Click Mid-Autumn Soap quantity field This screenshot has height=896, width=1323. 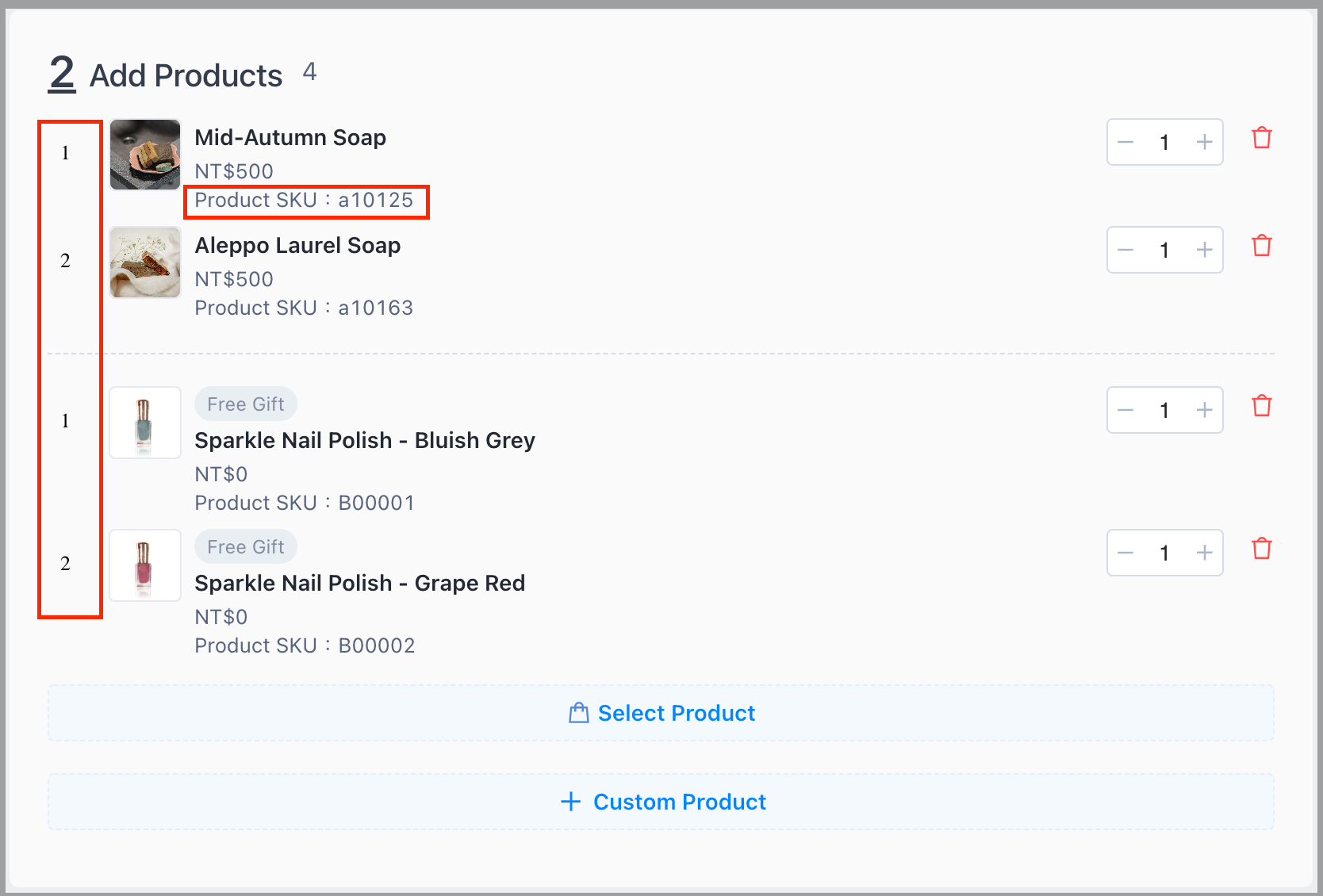point(1164,142)
